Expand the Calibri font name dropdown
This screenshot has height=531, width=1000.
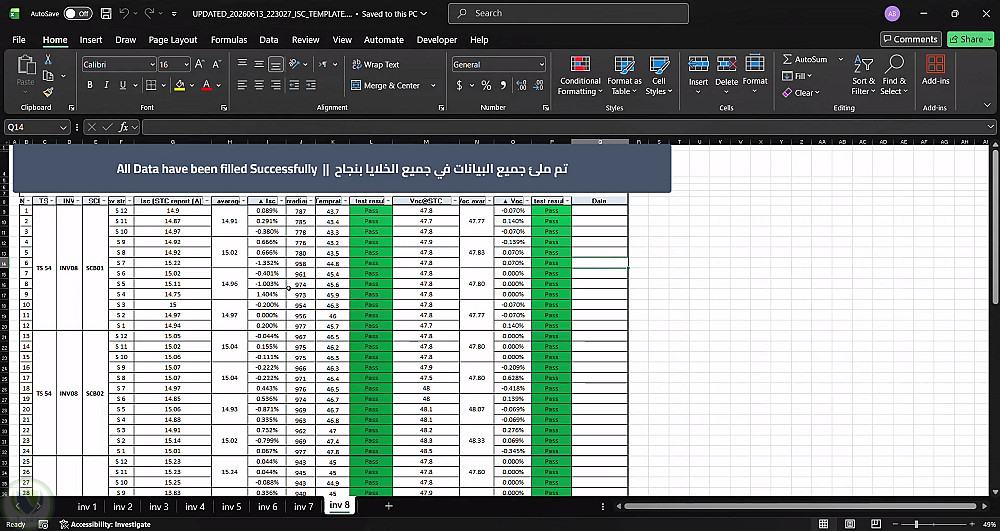[152, 64]
